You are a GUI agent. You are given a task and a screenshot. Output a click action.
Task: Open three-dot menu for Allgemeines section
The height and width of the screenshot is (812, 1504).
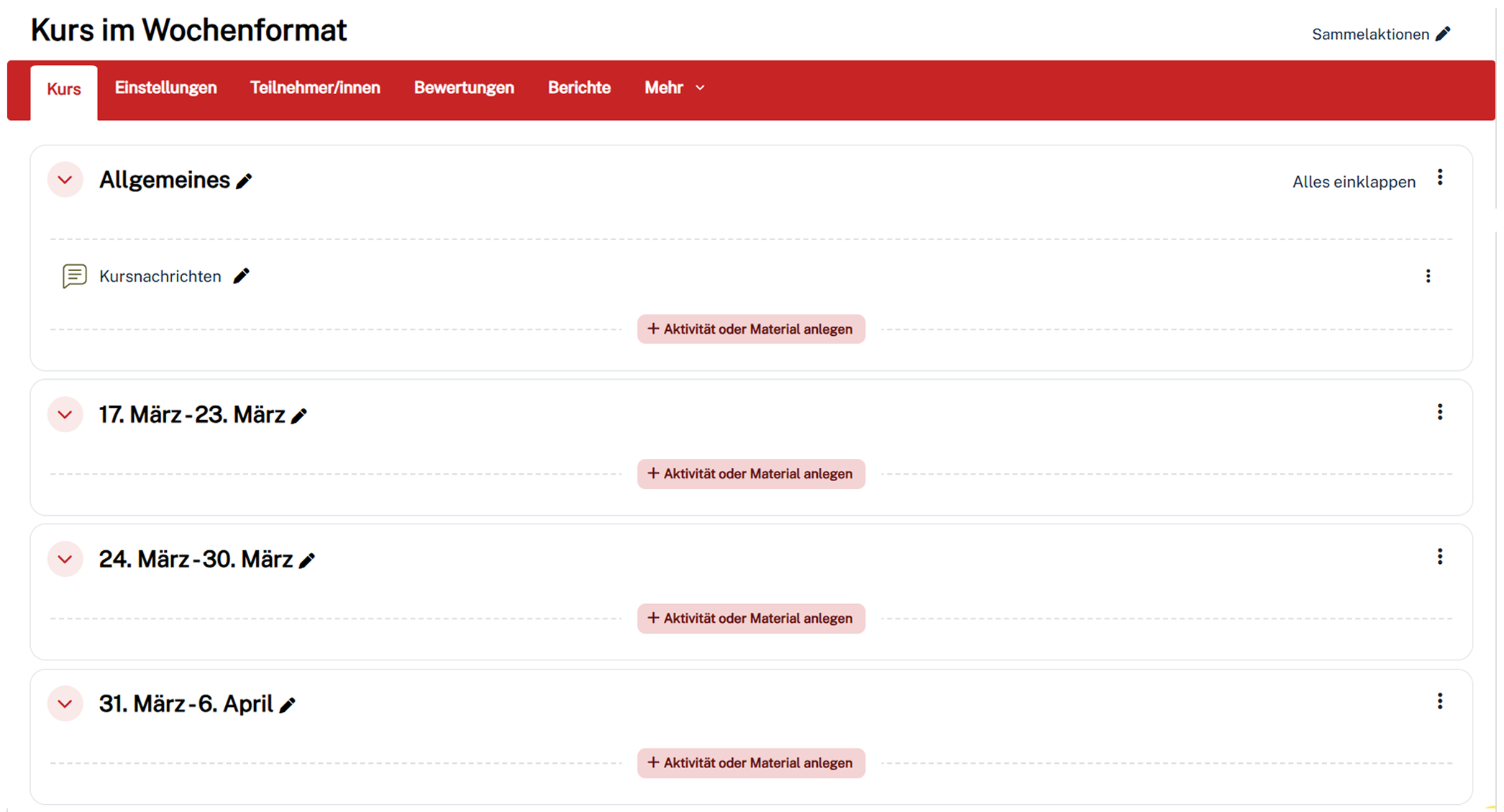(x=1439, y=178)
